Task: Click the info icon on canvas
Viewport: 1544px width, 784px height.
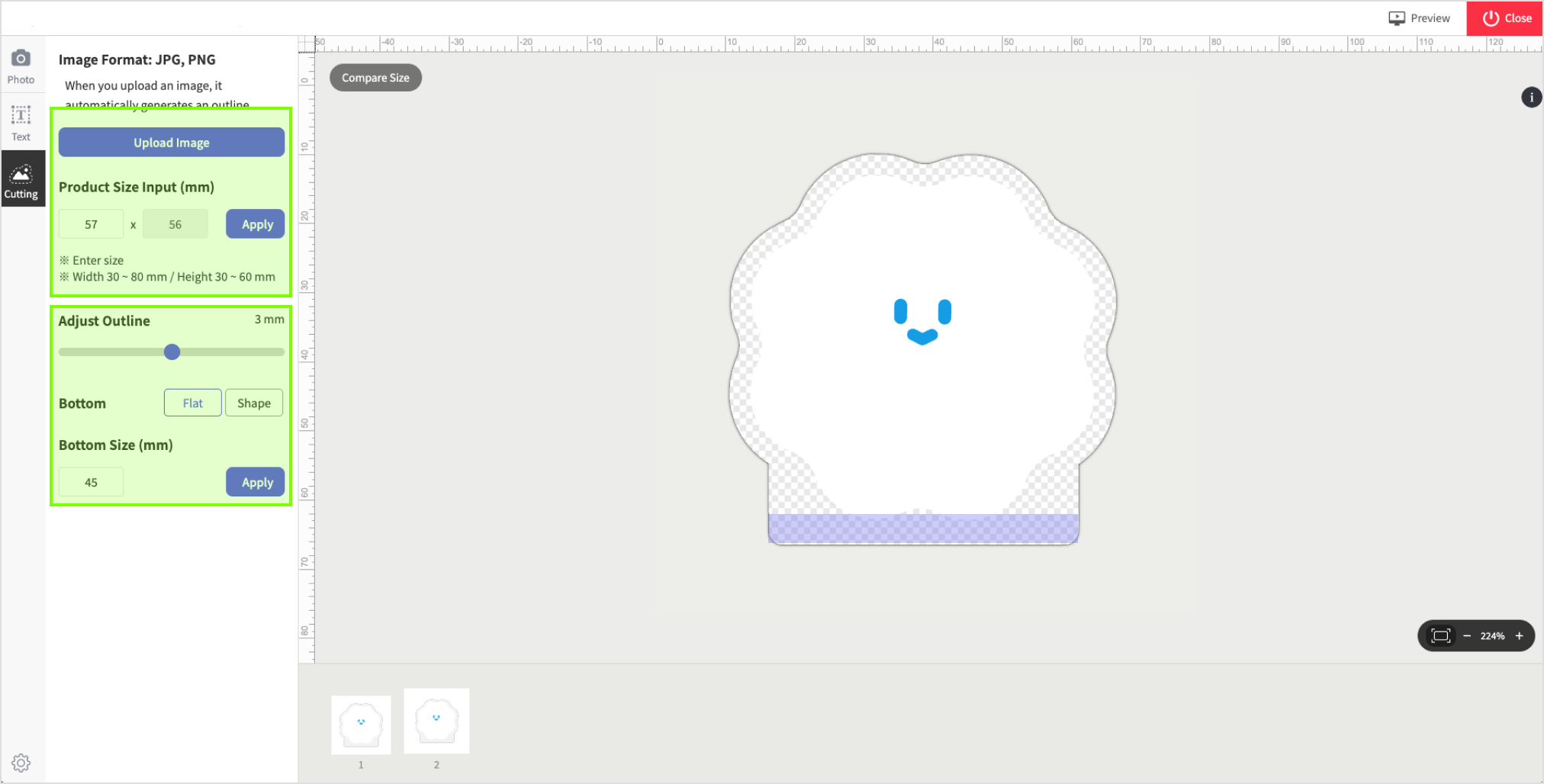Action: click(1531, 98)
